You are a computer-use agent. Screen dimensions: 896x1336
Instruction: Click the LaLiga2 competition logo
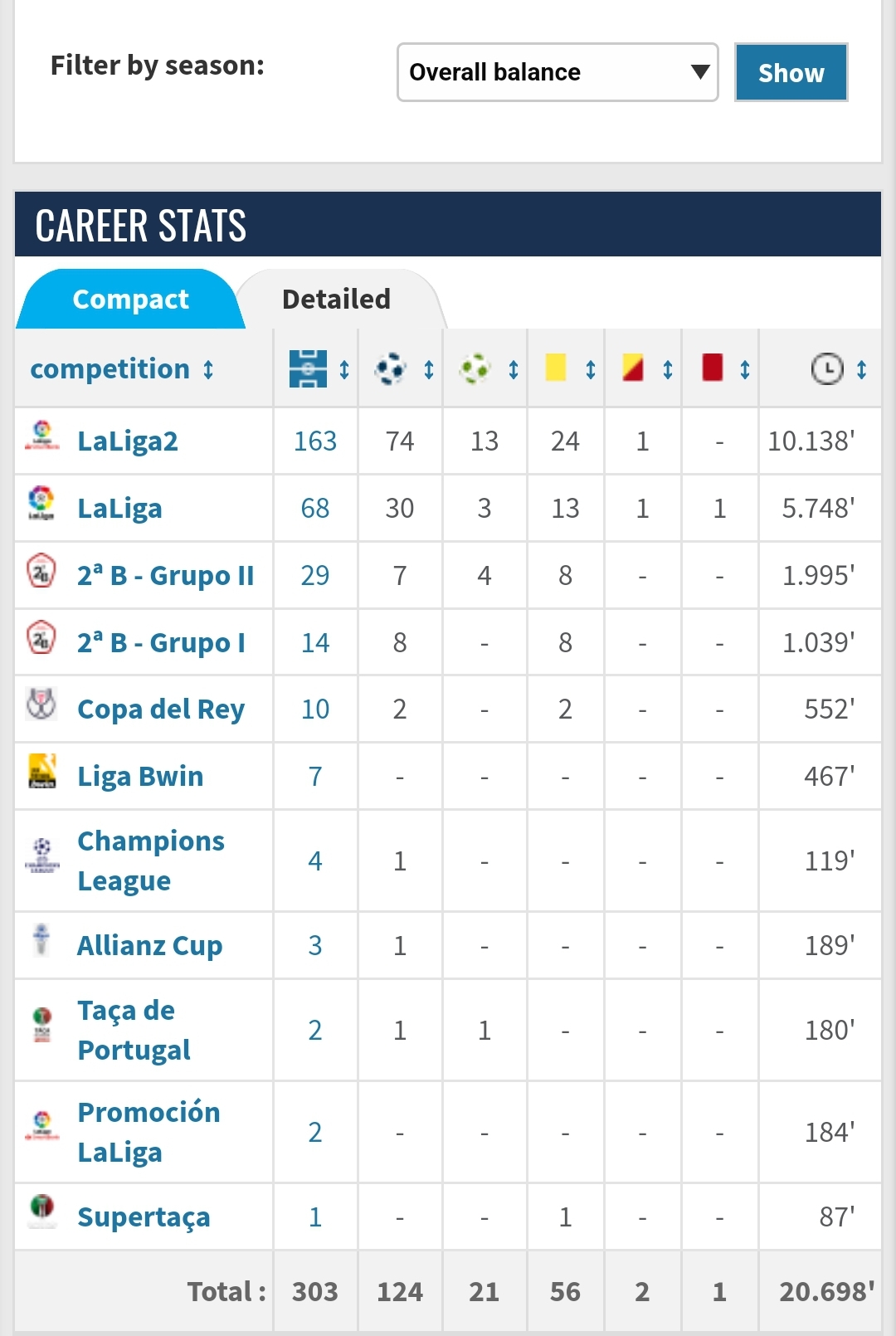41,435
